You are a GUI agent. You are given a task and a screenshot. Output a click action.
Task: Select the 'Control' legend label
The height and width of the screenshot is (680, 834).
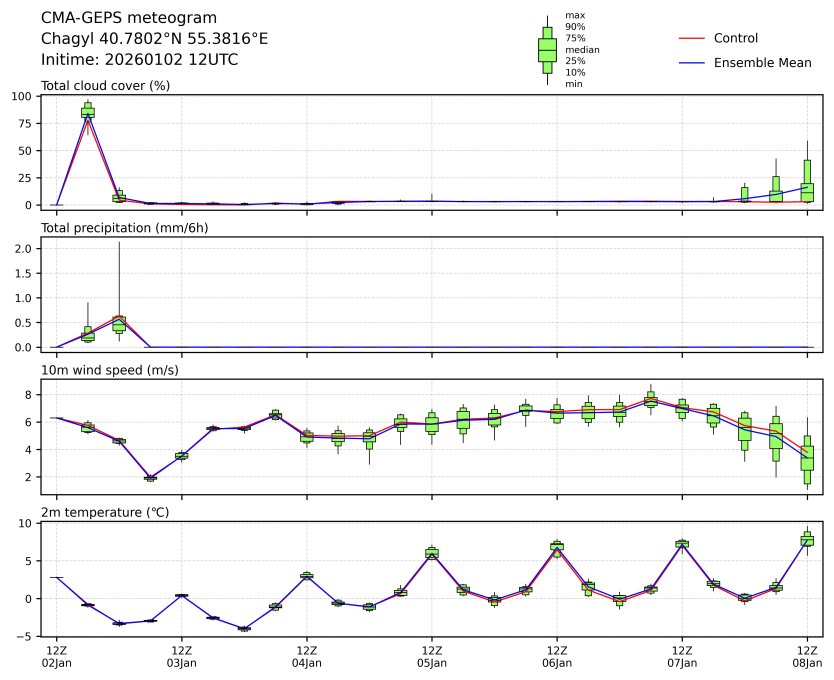point(735,38)
